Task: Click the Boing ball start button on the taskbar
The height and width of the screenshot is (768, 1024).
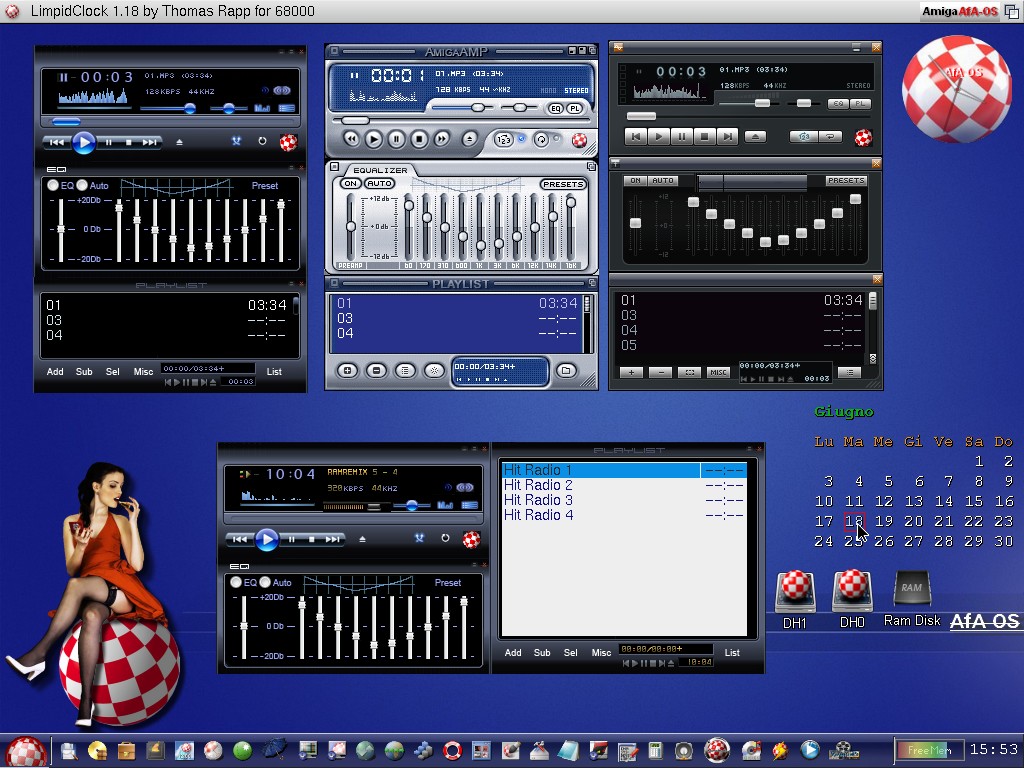Action: pos(25,751)
